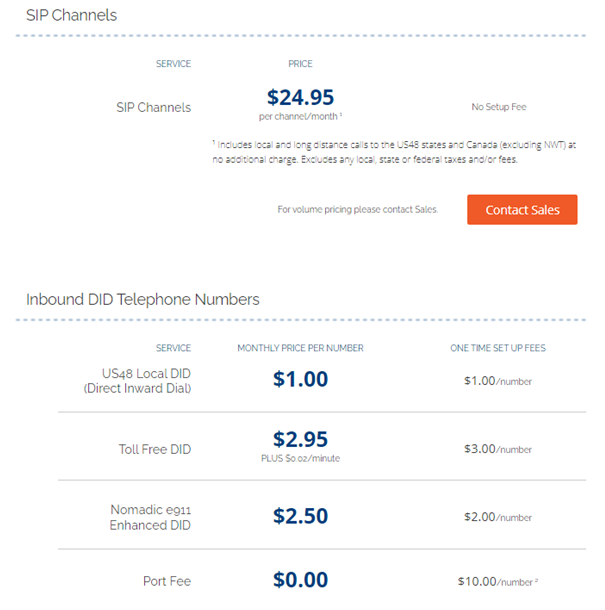605x610 pixels.
Task: Click the $3.00/number setup fee
Action: point(498,449)
